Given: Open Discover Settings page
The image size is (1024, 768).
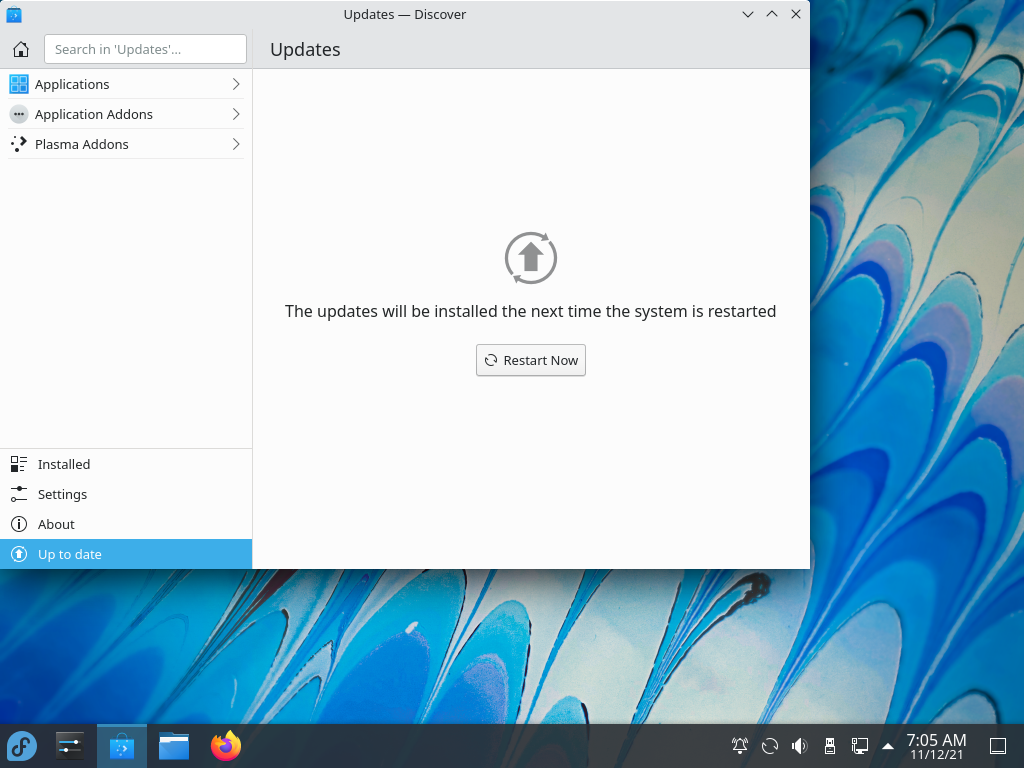Looking at the screenshot, I should pyautogui.click(x=125, y=494).
